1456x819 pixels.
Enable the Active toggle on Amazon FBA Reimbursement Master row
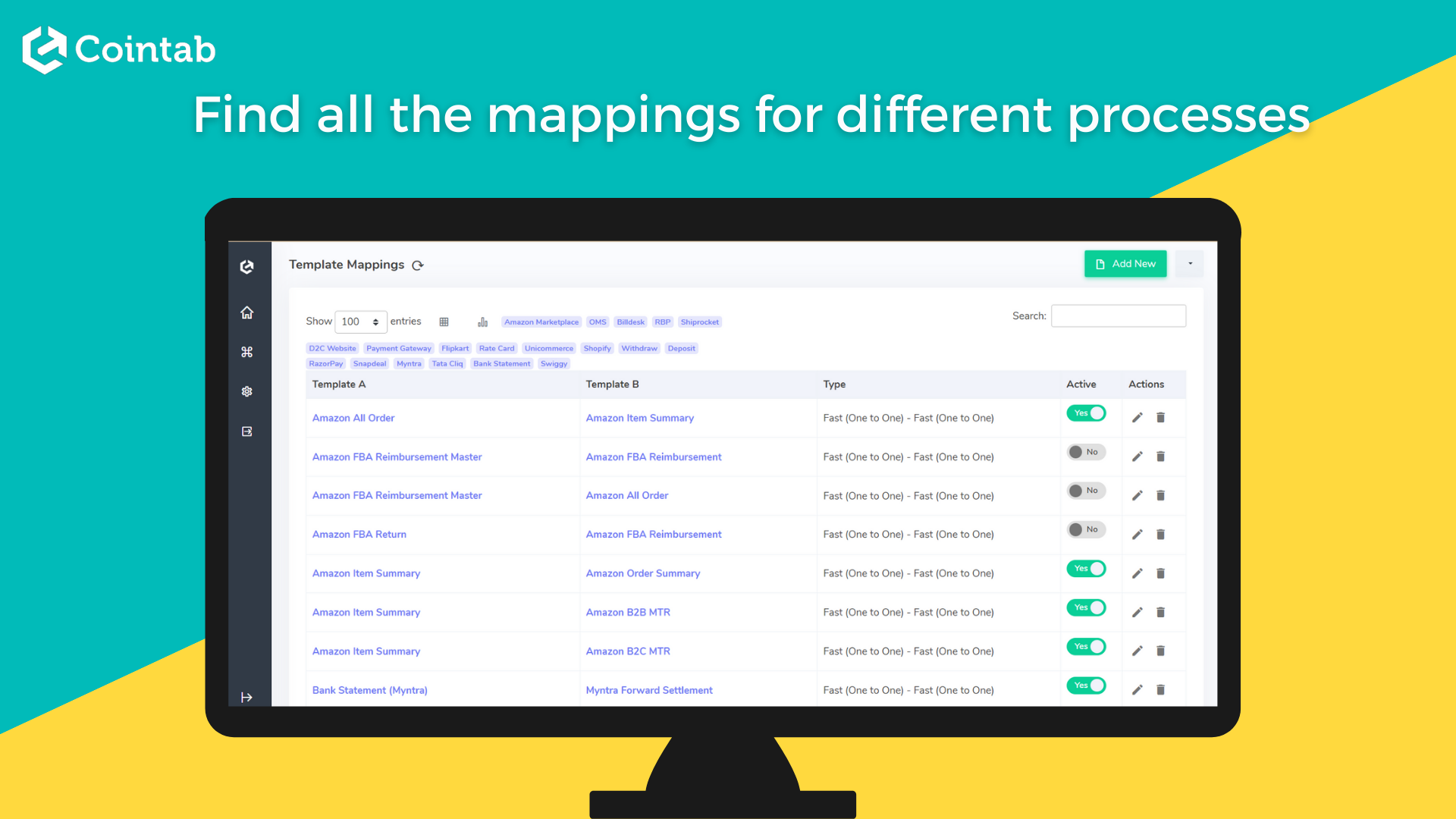tap(1086, 452)
